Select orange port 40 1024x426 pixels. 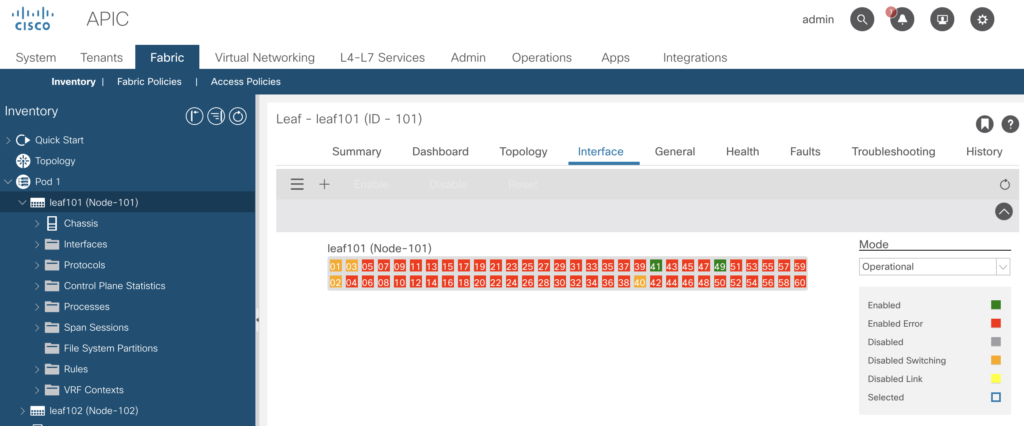pyautogui.click(x=640, y=282)
